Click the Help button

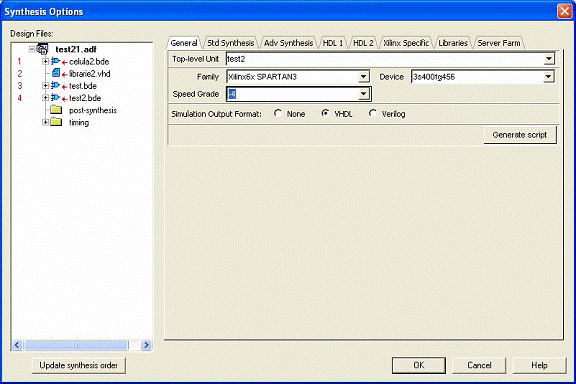(x=539, y=365)
